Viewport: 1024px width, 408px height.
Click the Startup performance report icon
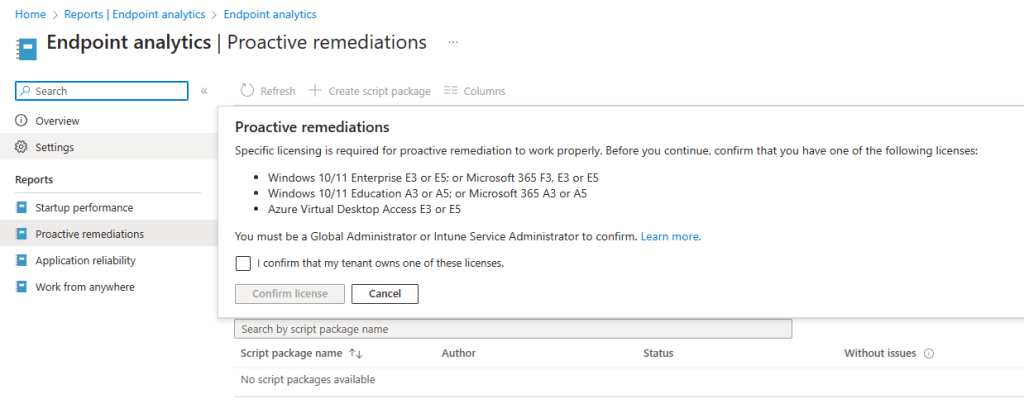[x=22, y=208]
